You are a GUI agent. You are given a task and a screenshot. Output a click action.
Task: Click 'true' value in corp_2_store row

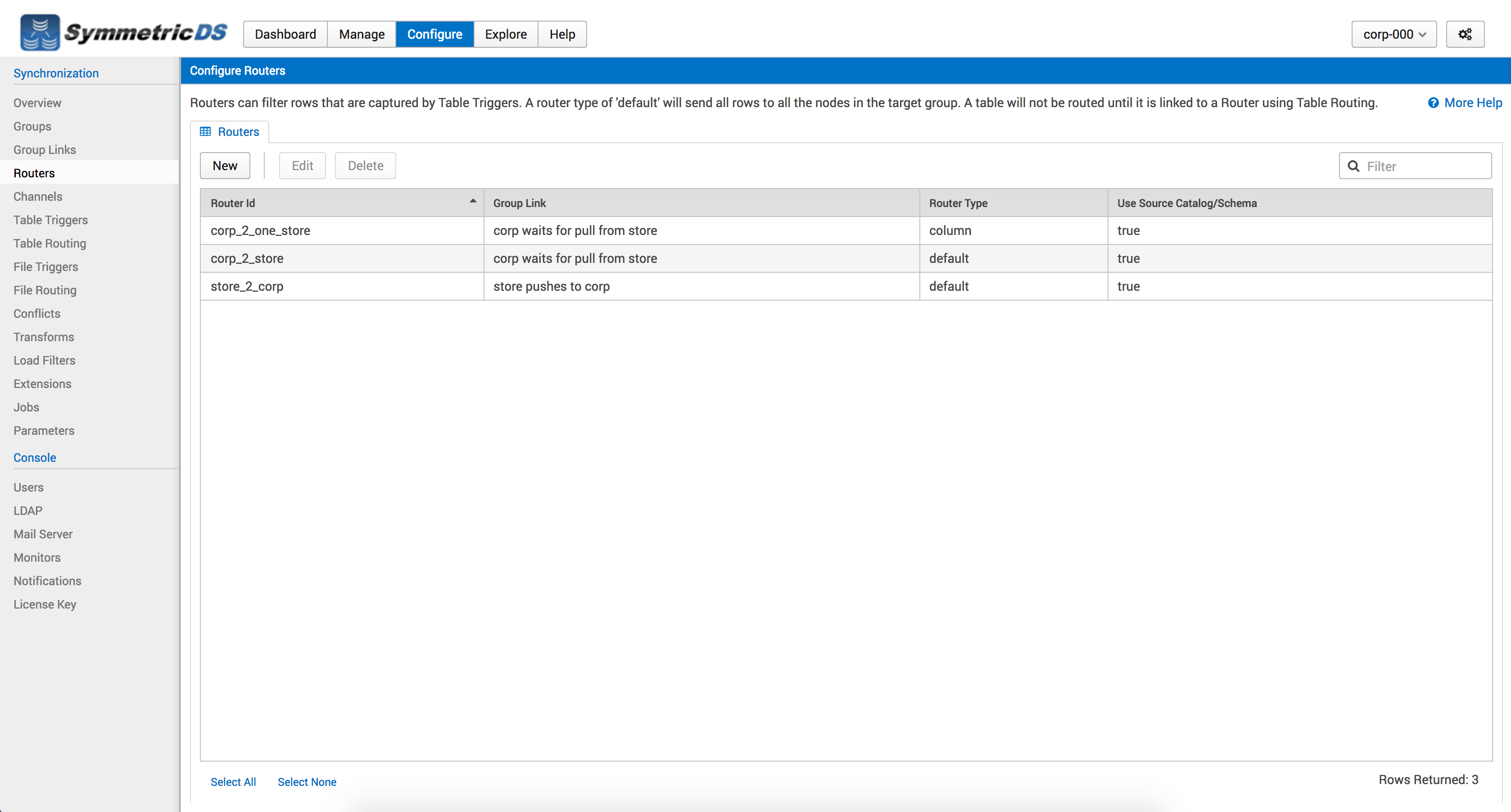(x=1300, y=258)
